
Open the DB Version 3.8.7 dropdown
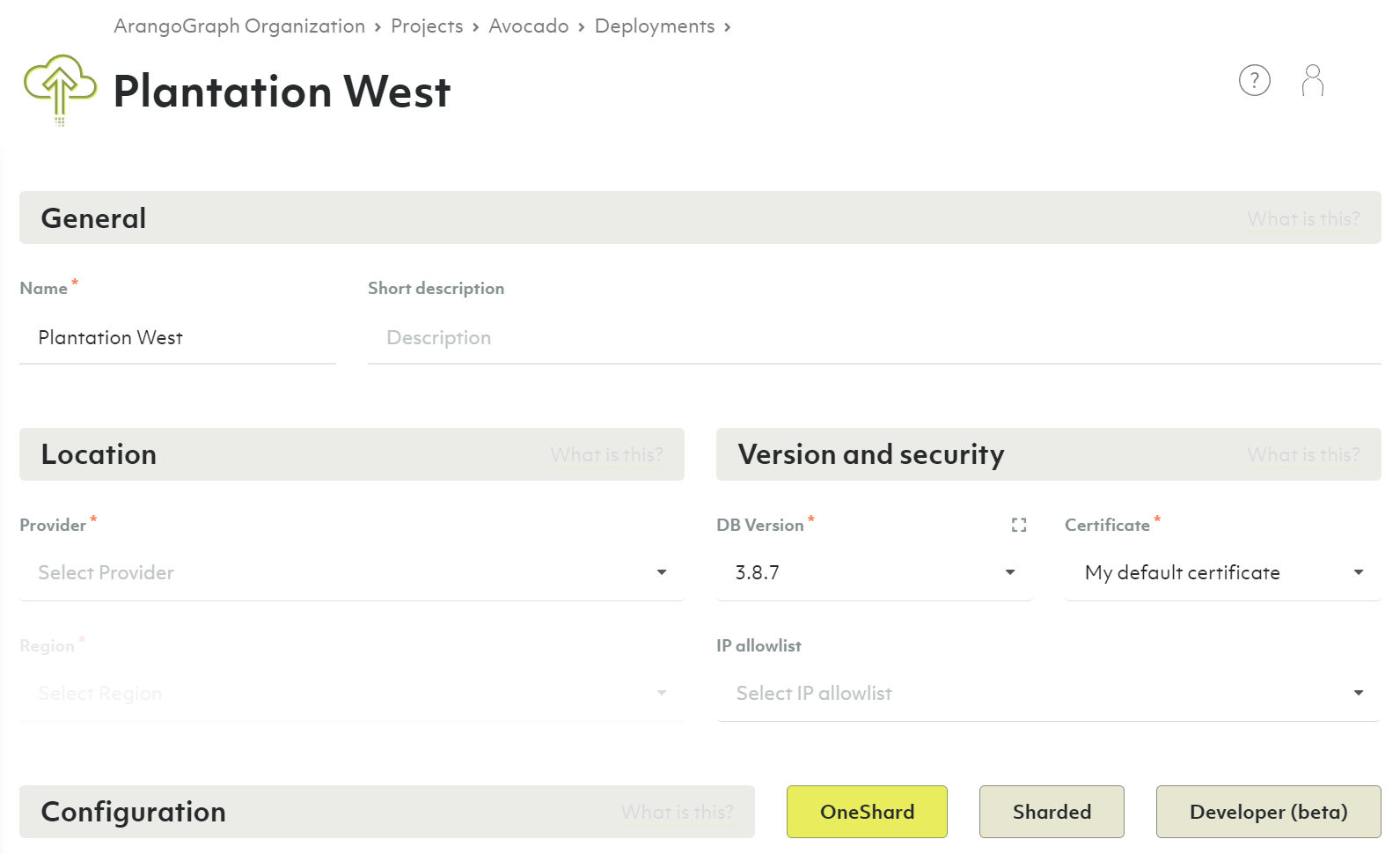[874, 573]
